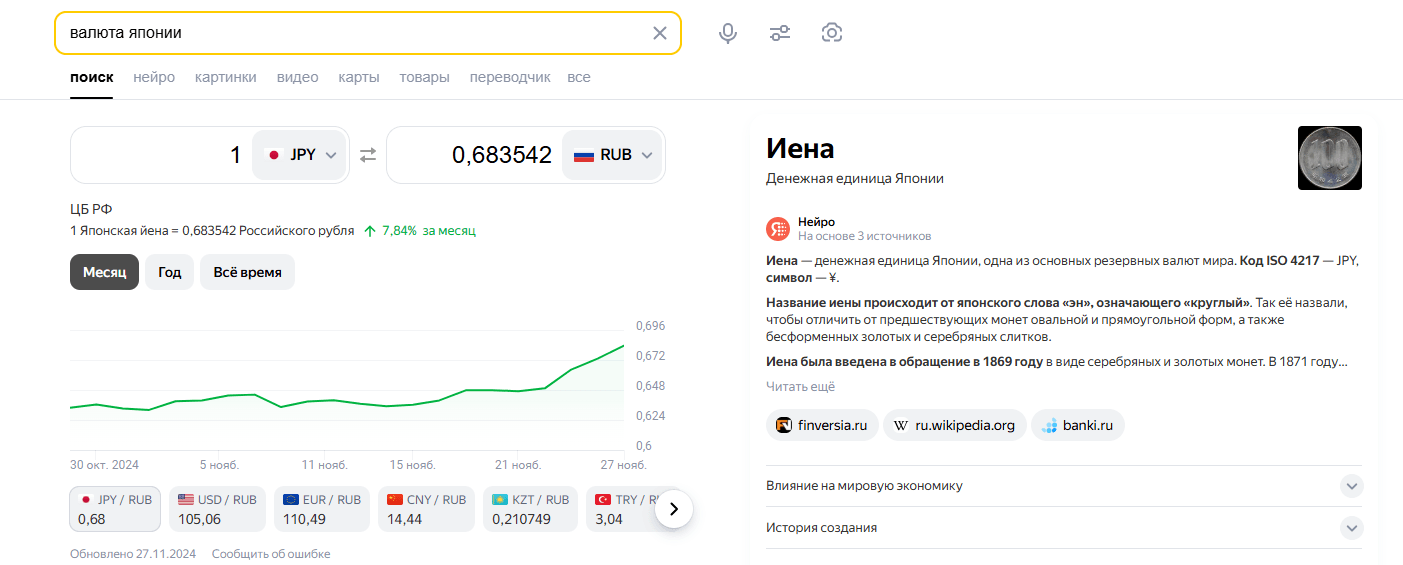Open the JPY currency dropdown

pos(301,155)
